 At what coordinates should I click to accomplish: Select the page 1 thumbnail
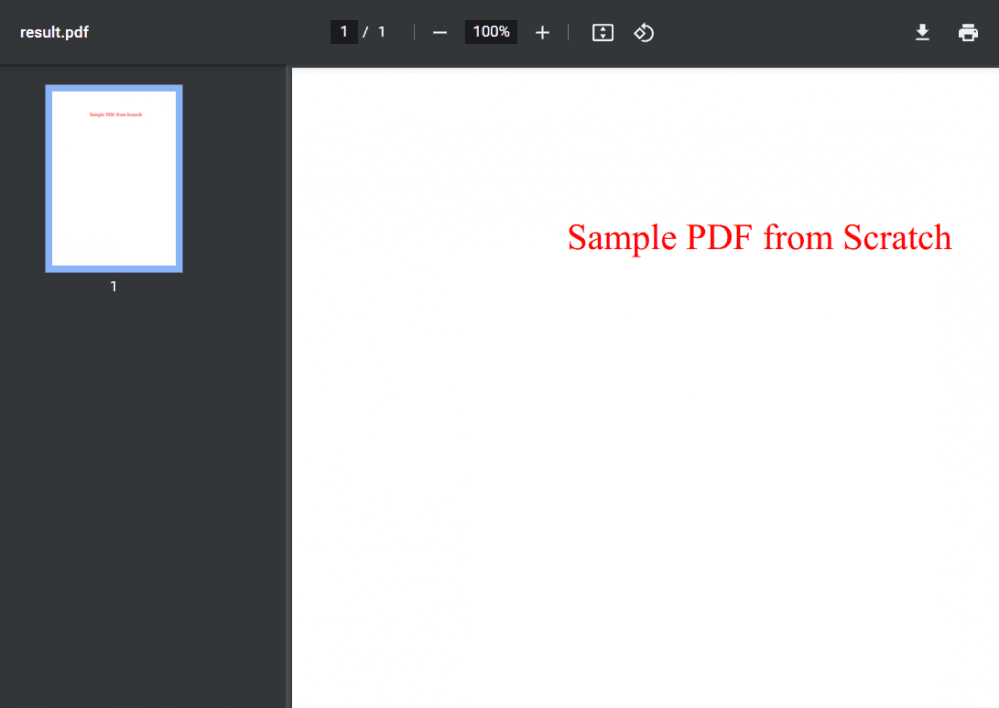click(114, 178)
